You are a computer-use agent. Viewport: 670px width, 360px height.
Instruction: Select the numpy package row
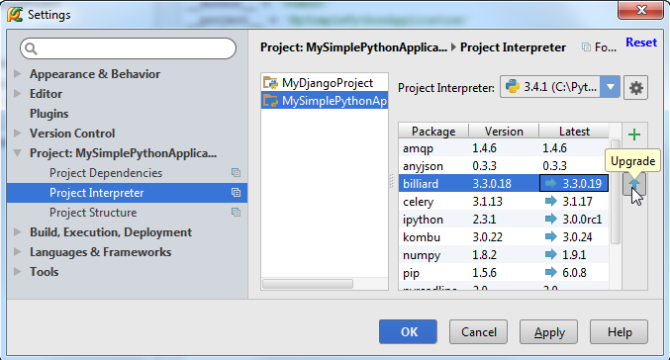coord(503,255)
